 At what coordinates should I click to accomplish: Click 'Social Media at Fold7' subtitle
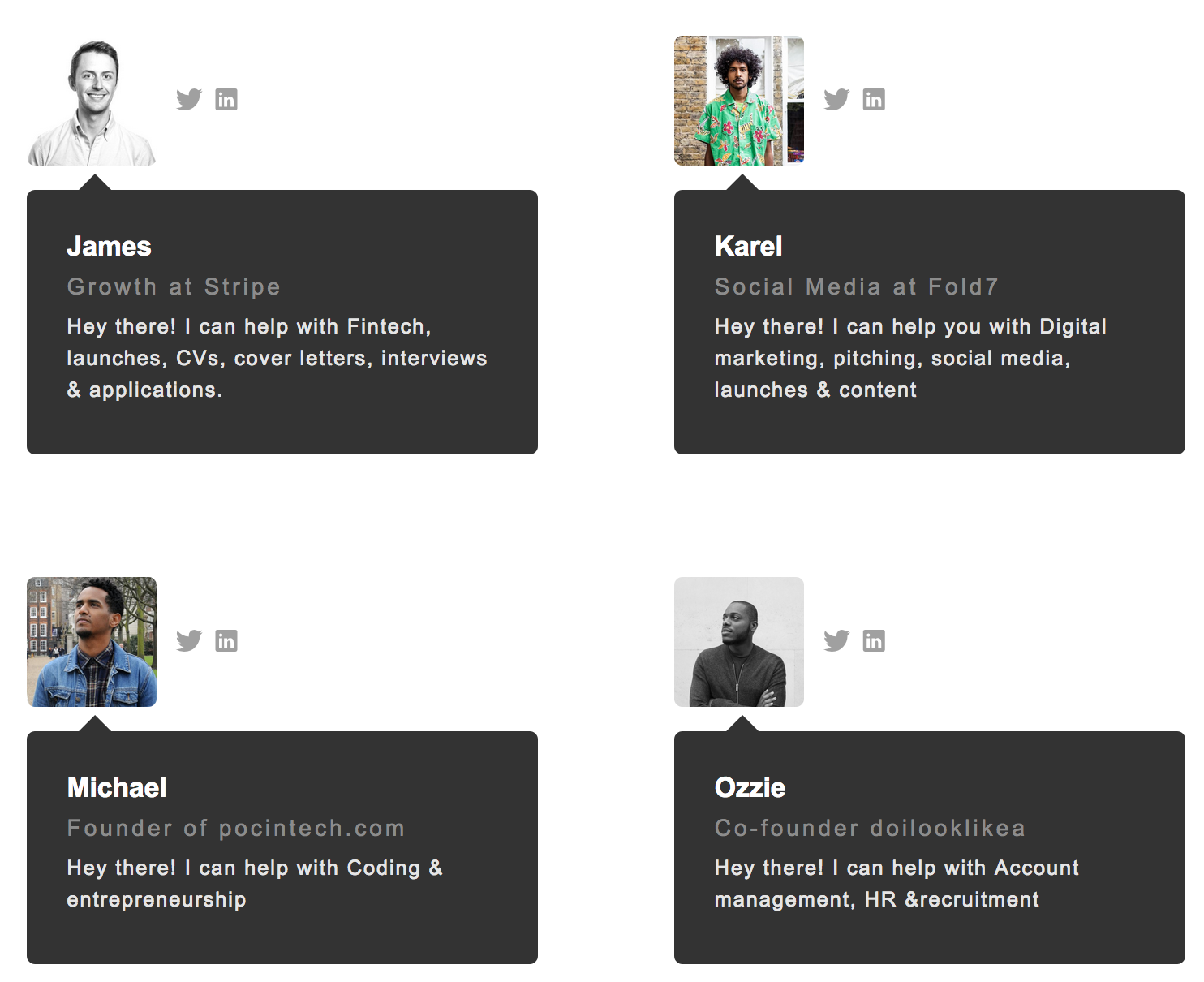[x=856, y=286]
